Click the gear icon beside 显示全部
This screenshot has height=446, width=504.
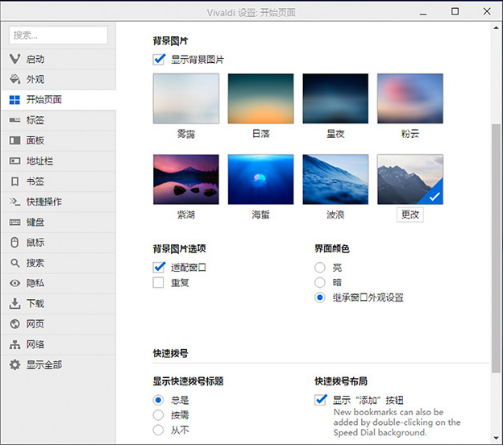[x=15, y=365]
